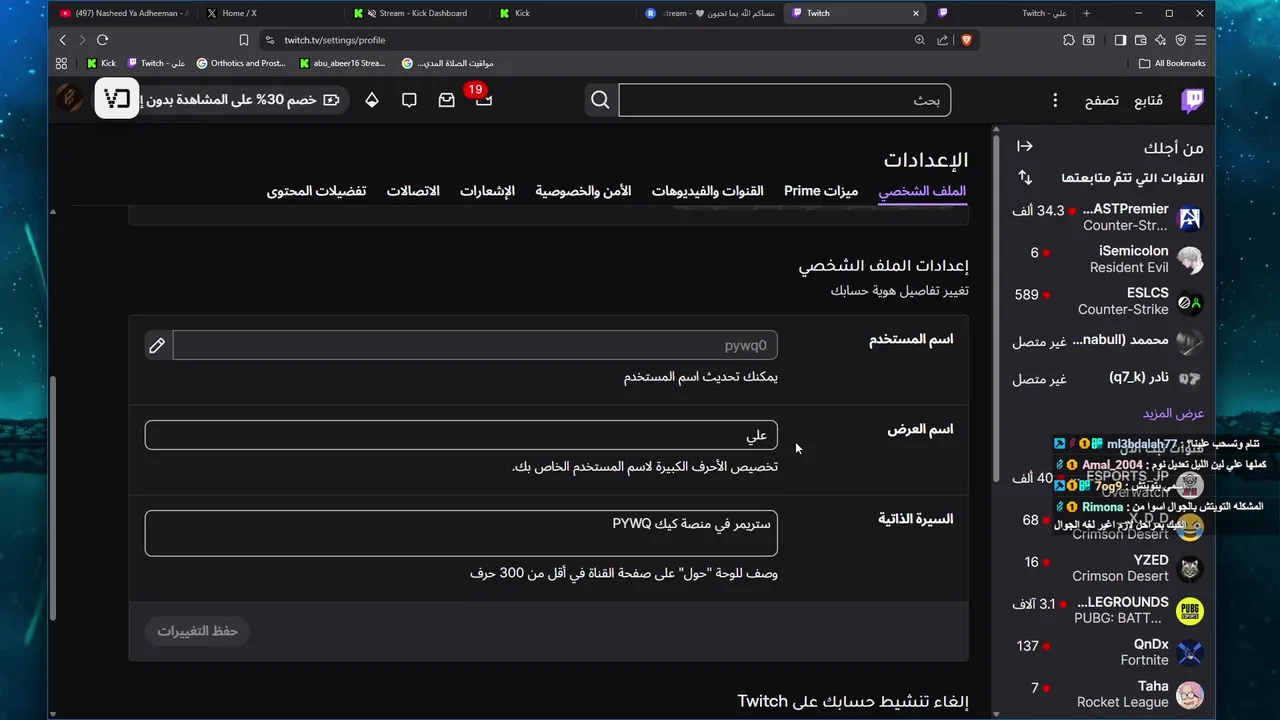Open ESLCS Counter-Strike channel
The width and height of the screenshot is (1280, 720).
tap(1106, 301)
